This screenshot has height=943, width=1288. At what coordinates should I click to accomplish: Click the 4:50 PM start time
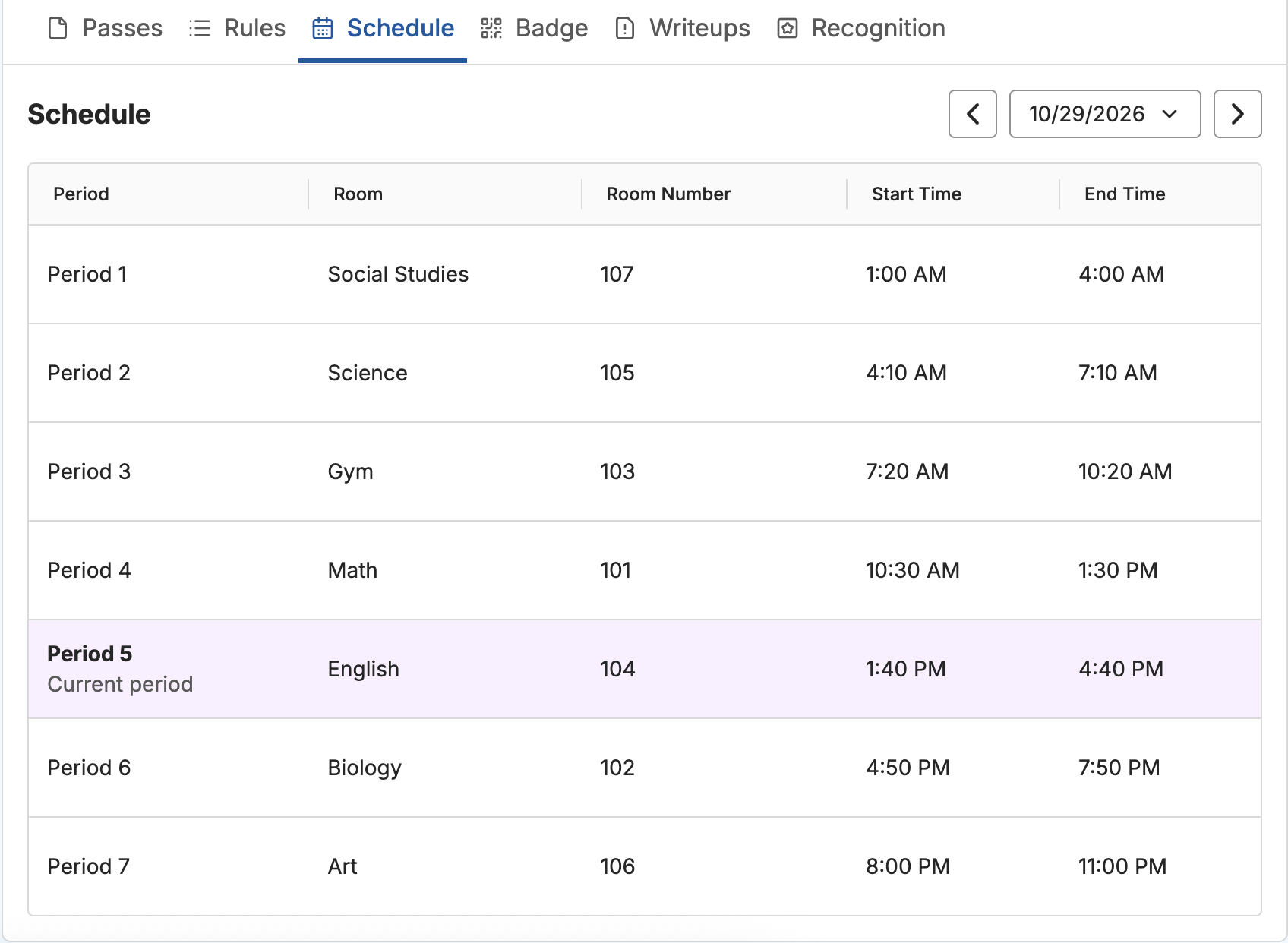pyautogui.click(x=908, y=768)
